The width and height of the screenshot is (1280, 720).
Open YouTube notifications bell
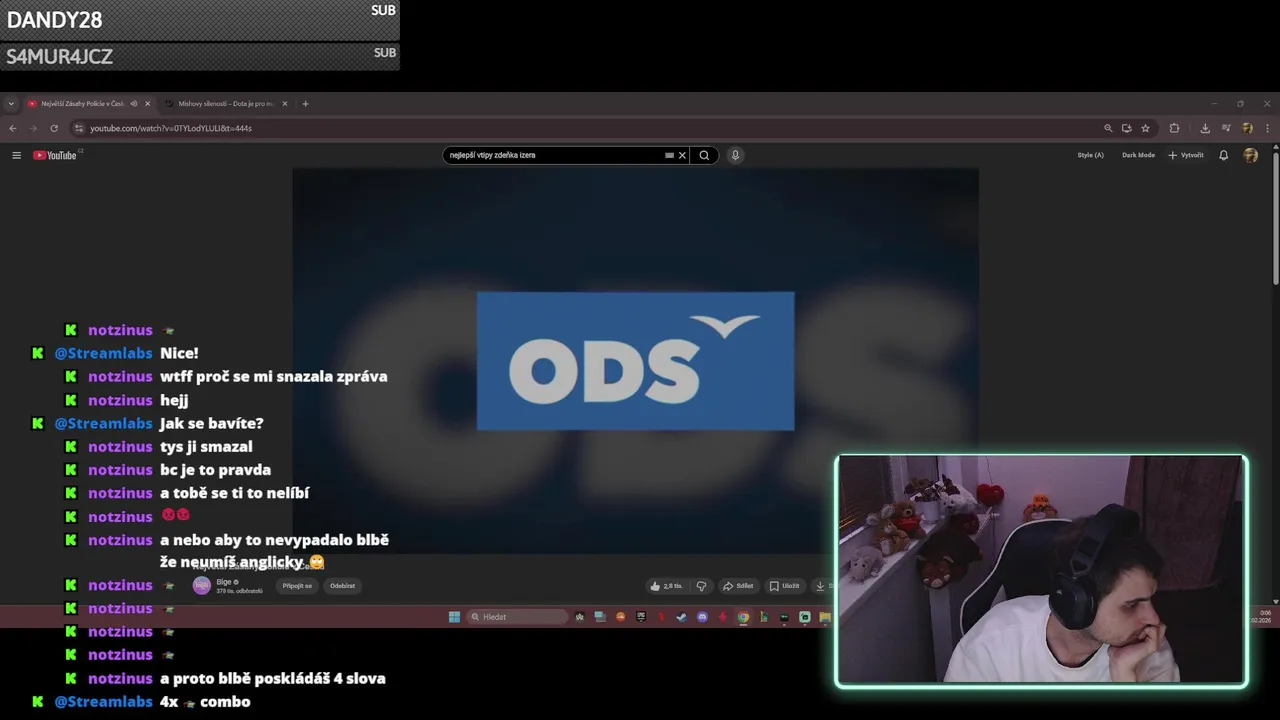point(1223,155)
